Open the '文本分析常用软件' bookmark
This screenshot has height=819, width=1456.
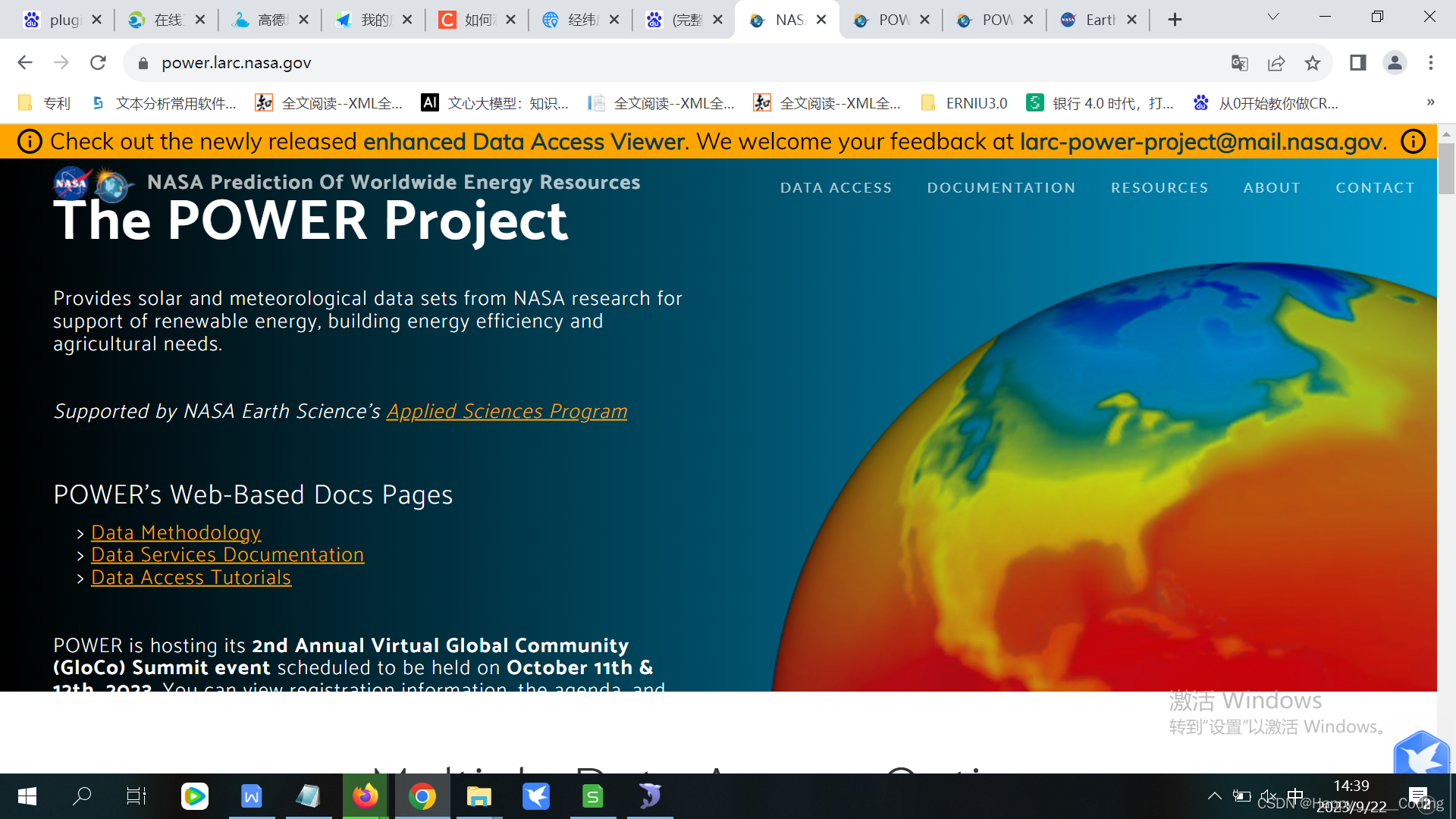[x=164, y=103]
